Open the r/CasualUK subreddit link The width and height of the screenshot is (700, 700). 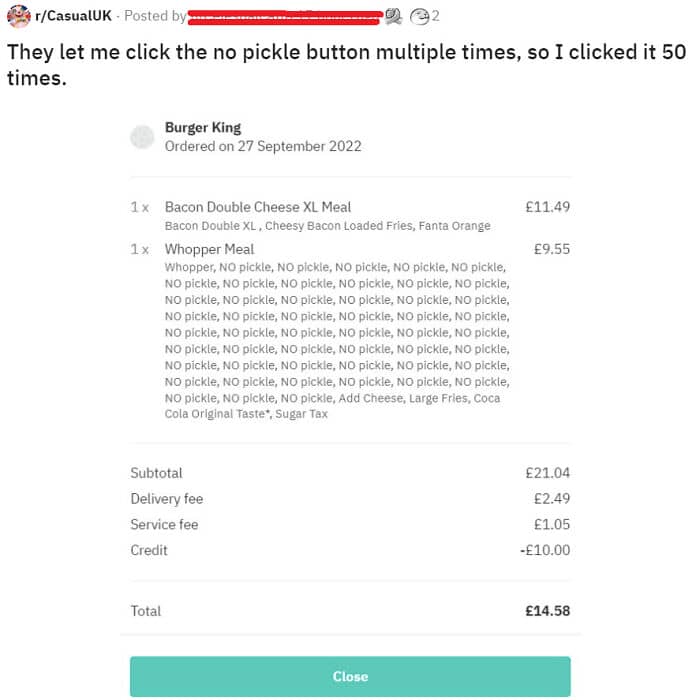[73, 16]
